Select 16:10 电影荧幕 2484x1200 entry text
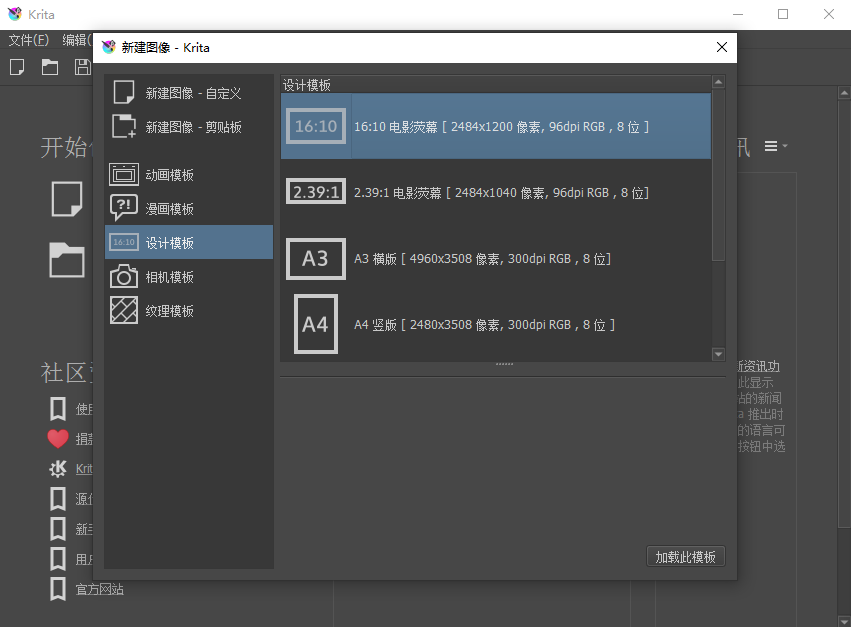The image size is (851, 627). pyautogui.click(x=501, y=126)
